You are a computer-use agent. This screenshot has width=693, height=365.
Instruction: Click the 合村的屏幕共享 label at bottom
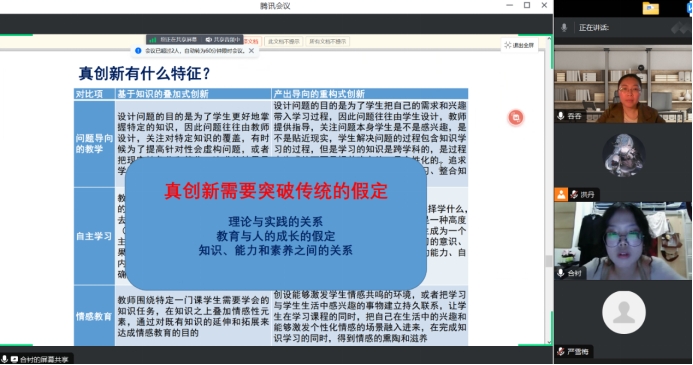click(44, 359)
